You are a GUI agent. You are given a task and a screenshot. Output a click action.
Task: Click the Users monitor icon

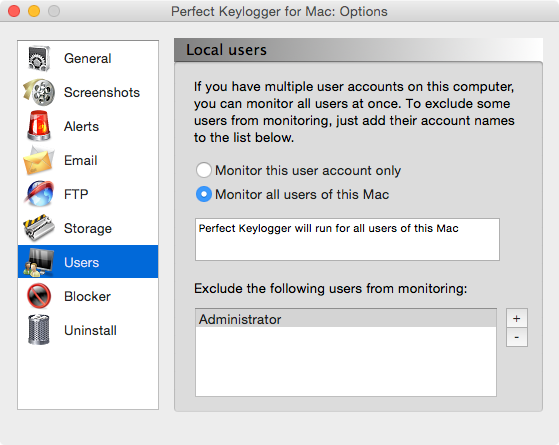[x=39, y=262]
